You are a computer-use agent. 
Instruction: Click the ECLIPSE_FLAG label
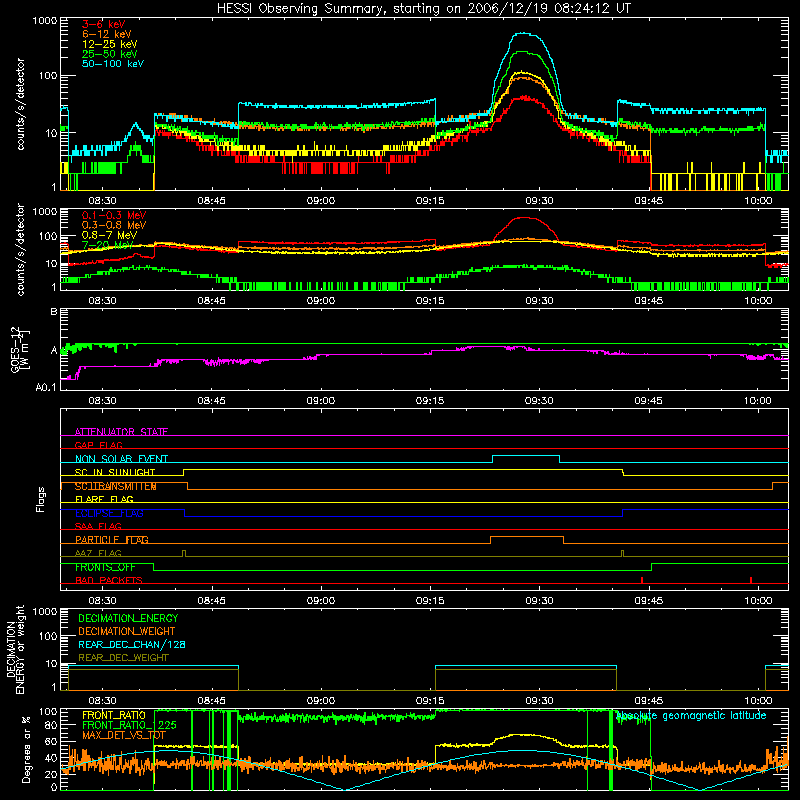point(109,513)
